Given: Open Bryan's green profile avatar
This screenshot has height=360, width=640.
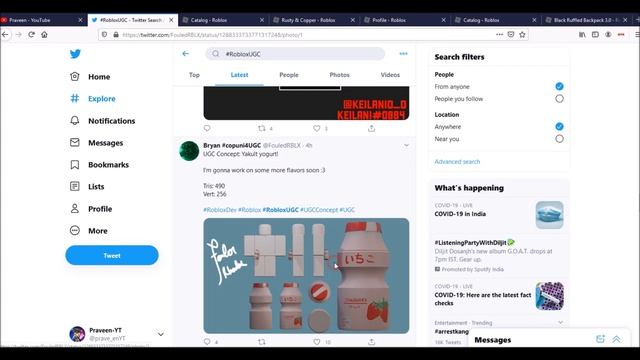Looking at the screenshot, I should (x=189, y=151).
